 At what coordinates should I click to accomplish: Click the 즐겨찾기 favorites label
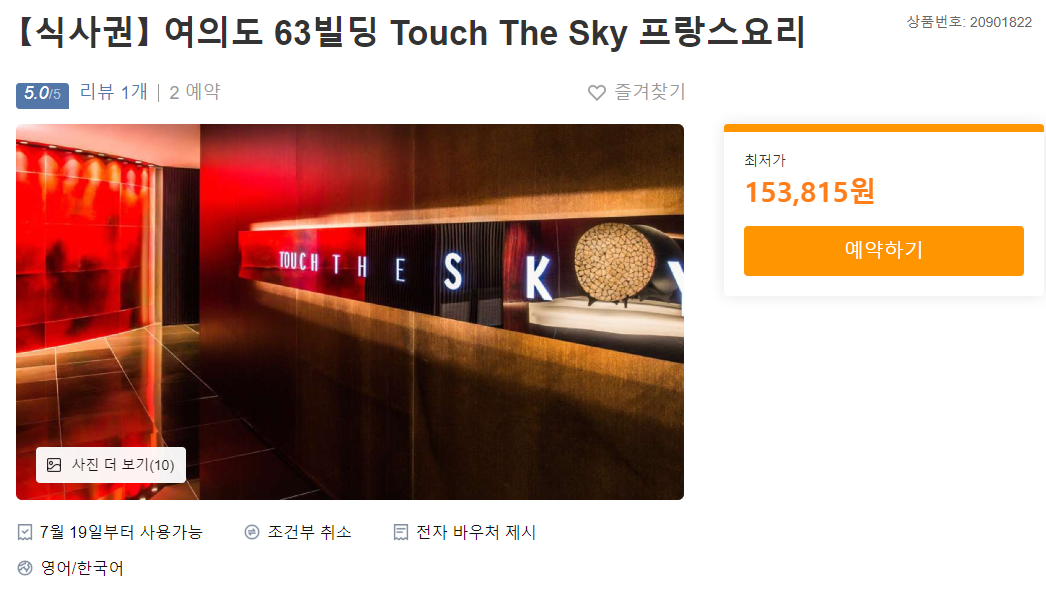[649, 91]
